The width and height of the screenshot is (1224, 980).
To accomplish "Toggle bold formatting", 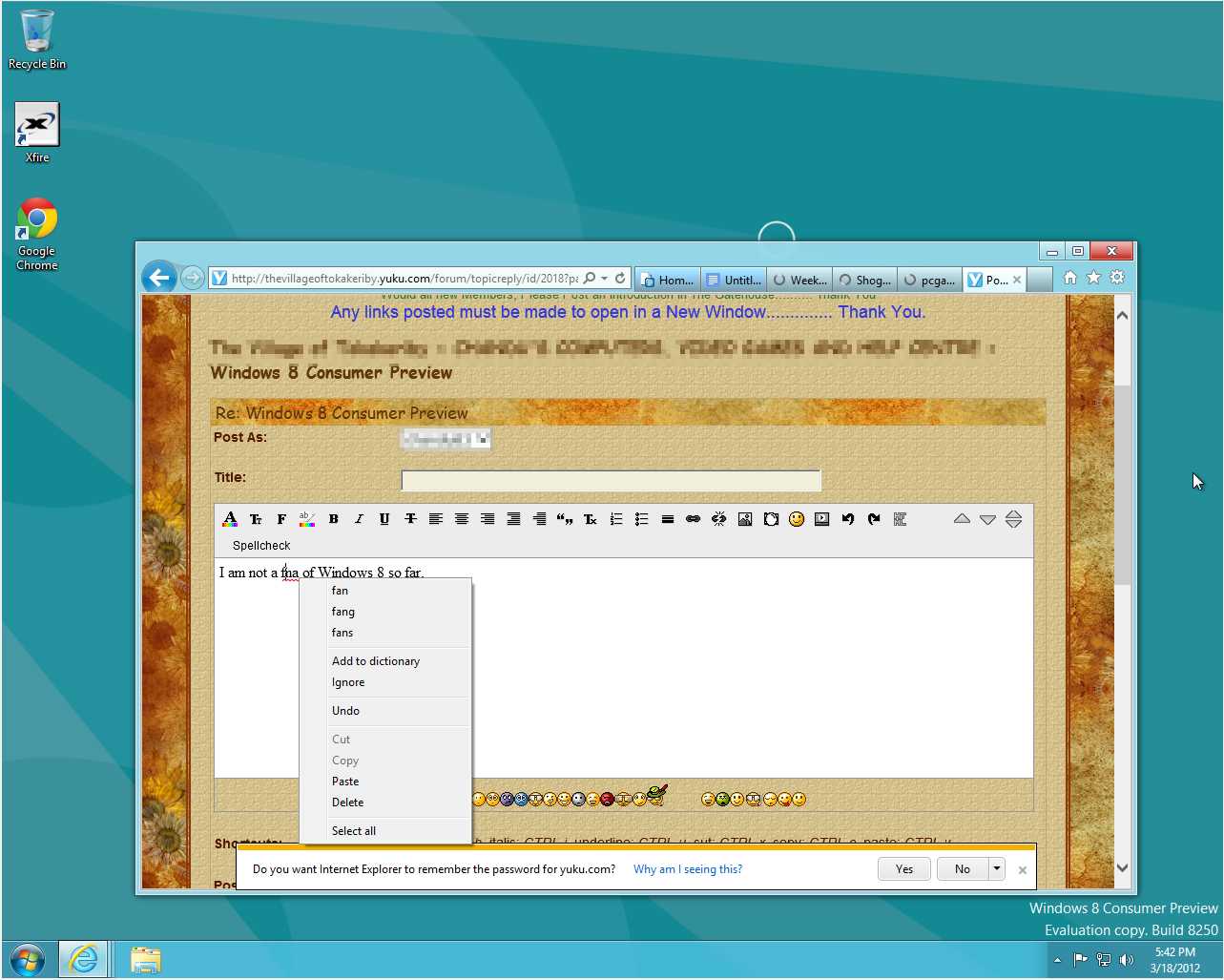I will (333, 519).
